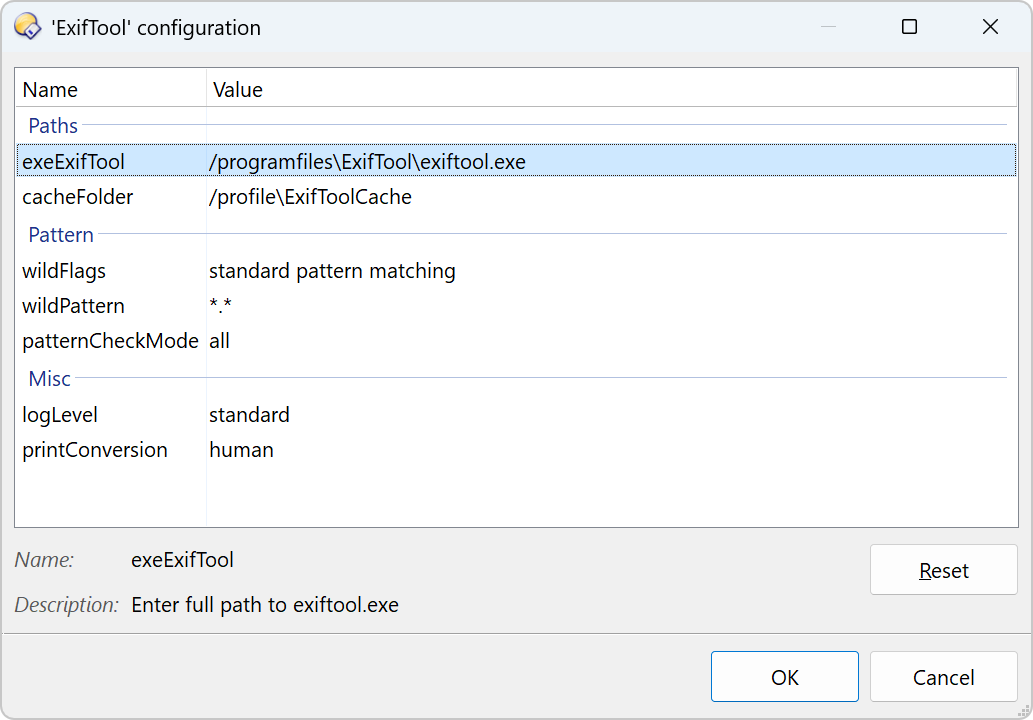Open the printConversion 'human' value
1033x720 pixels.
pos(241,449)
